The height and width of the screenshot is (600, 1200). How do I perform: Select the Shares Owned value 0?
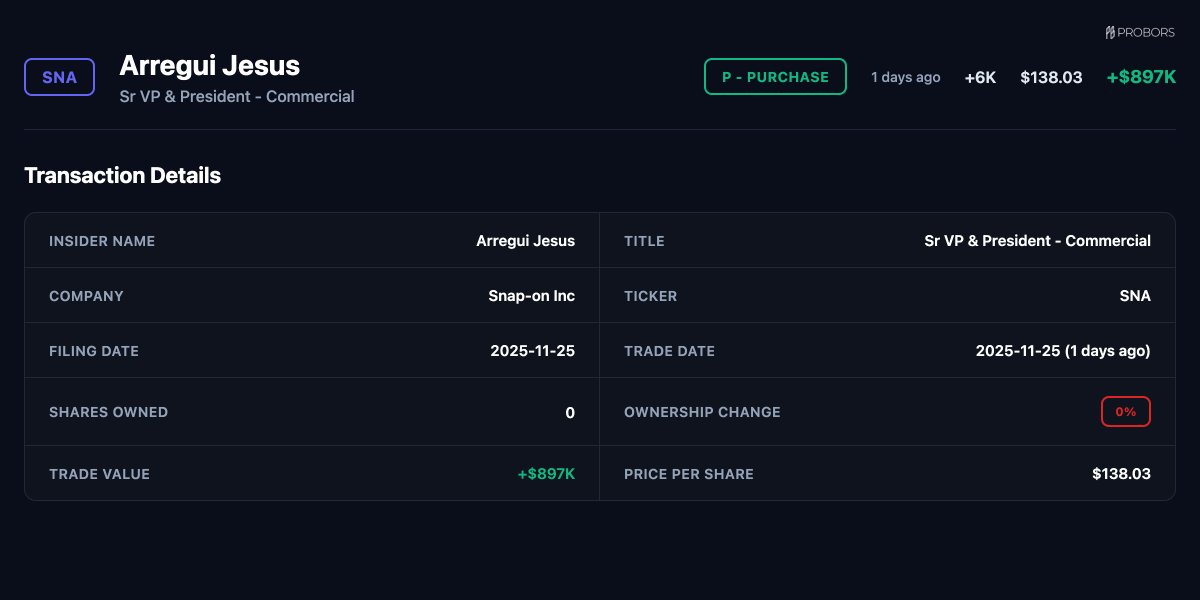pos(570,412)
